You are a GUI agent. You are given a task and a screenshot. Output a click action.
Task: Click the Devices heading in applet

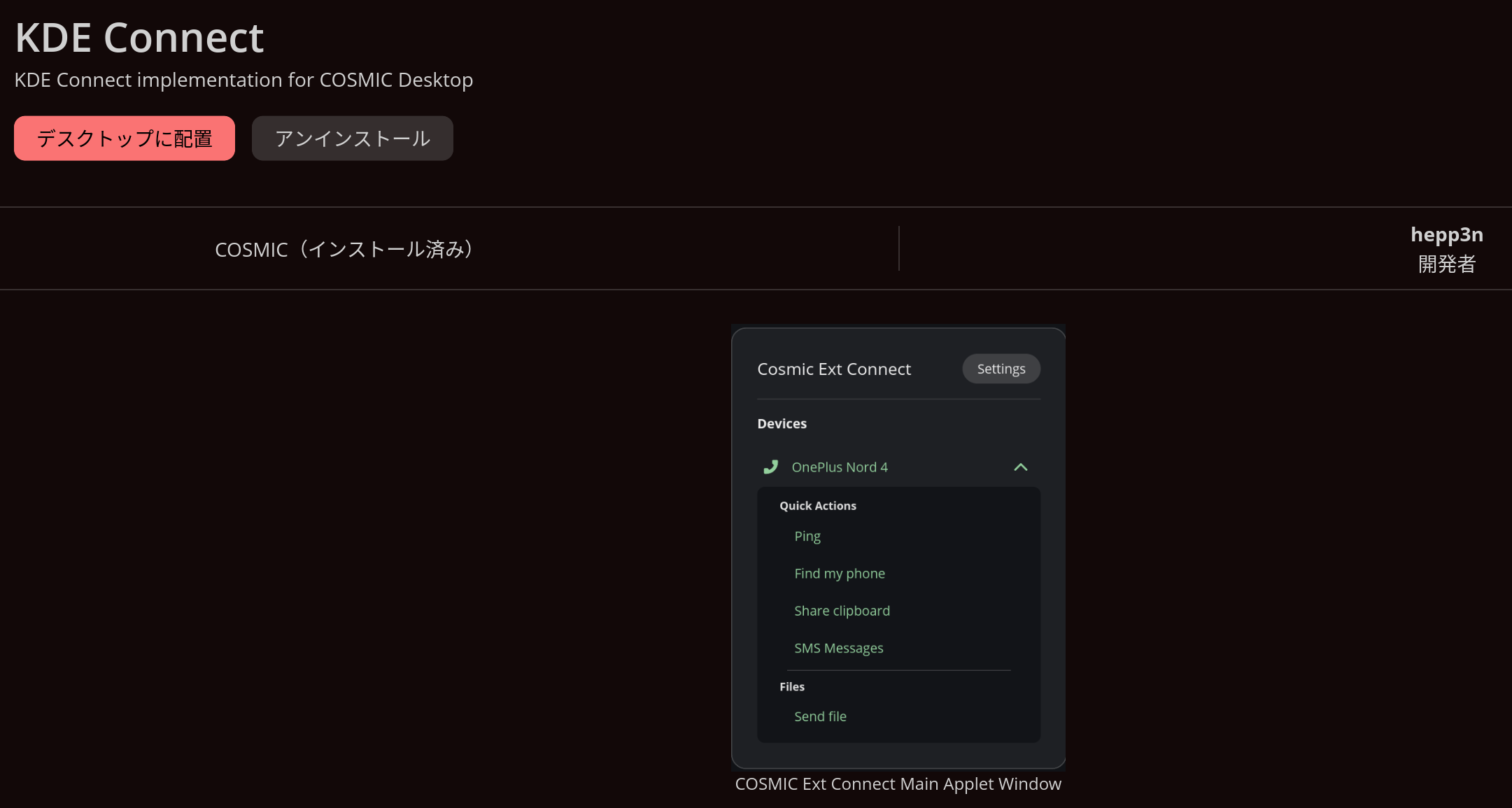tap(782, 423)
